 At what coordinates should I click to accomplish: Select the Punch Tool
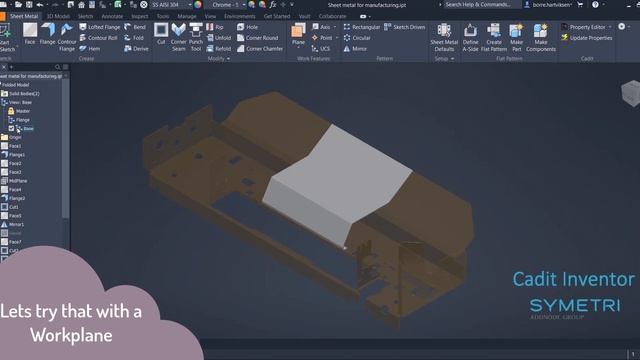pos(196,37)
